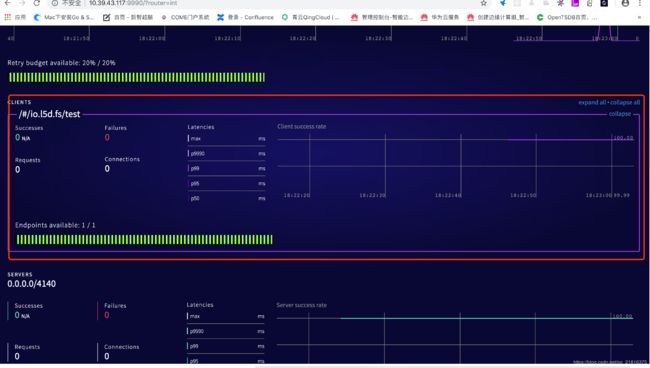Viewport: 650px width, 368px height.
Task: Click the client Connections count
Action: pos(107,169)
